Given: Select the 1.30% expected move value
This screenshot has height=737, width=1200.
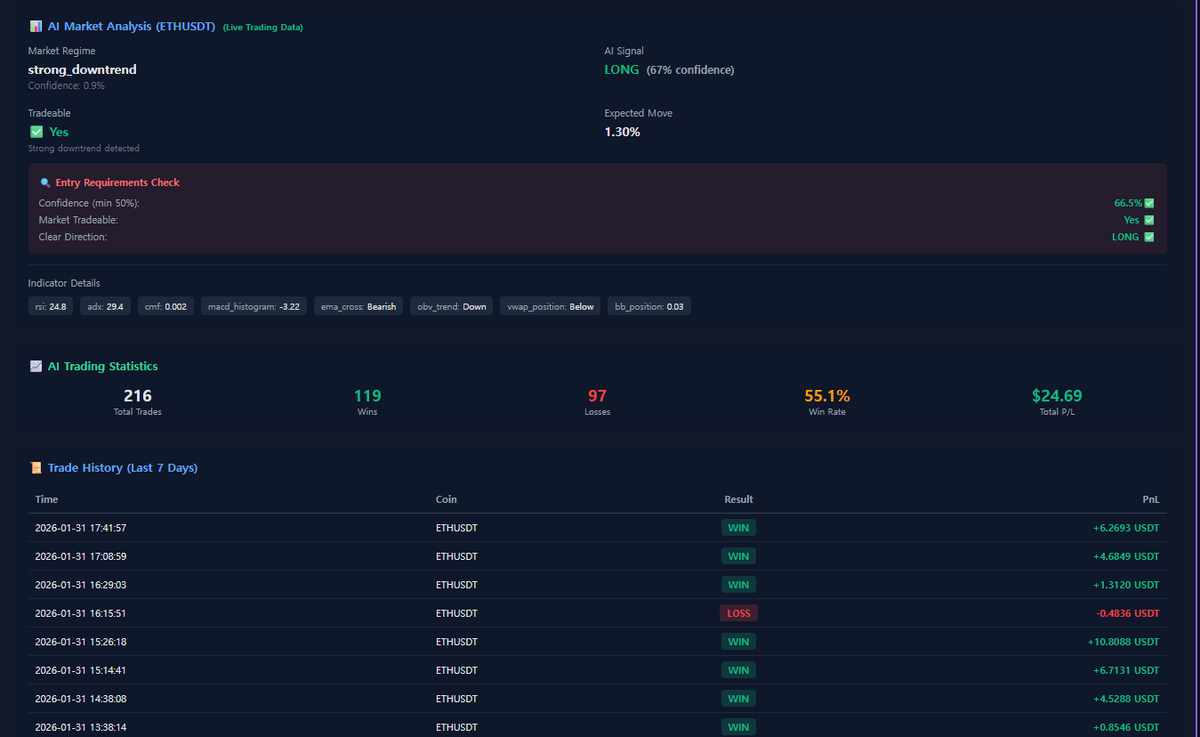Looking at the screenshot, I should 622,132.
